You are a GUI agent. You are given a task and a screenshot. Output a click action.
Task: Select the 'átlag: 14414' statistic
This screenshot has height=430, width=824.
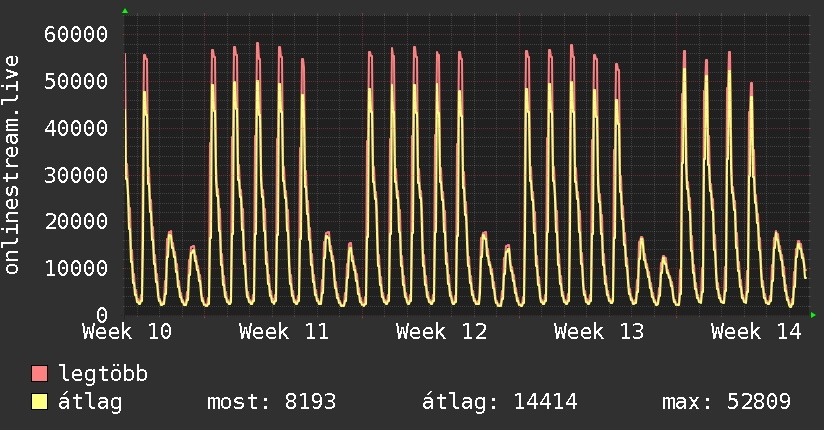tap(500, 402)
